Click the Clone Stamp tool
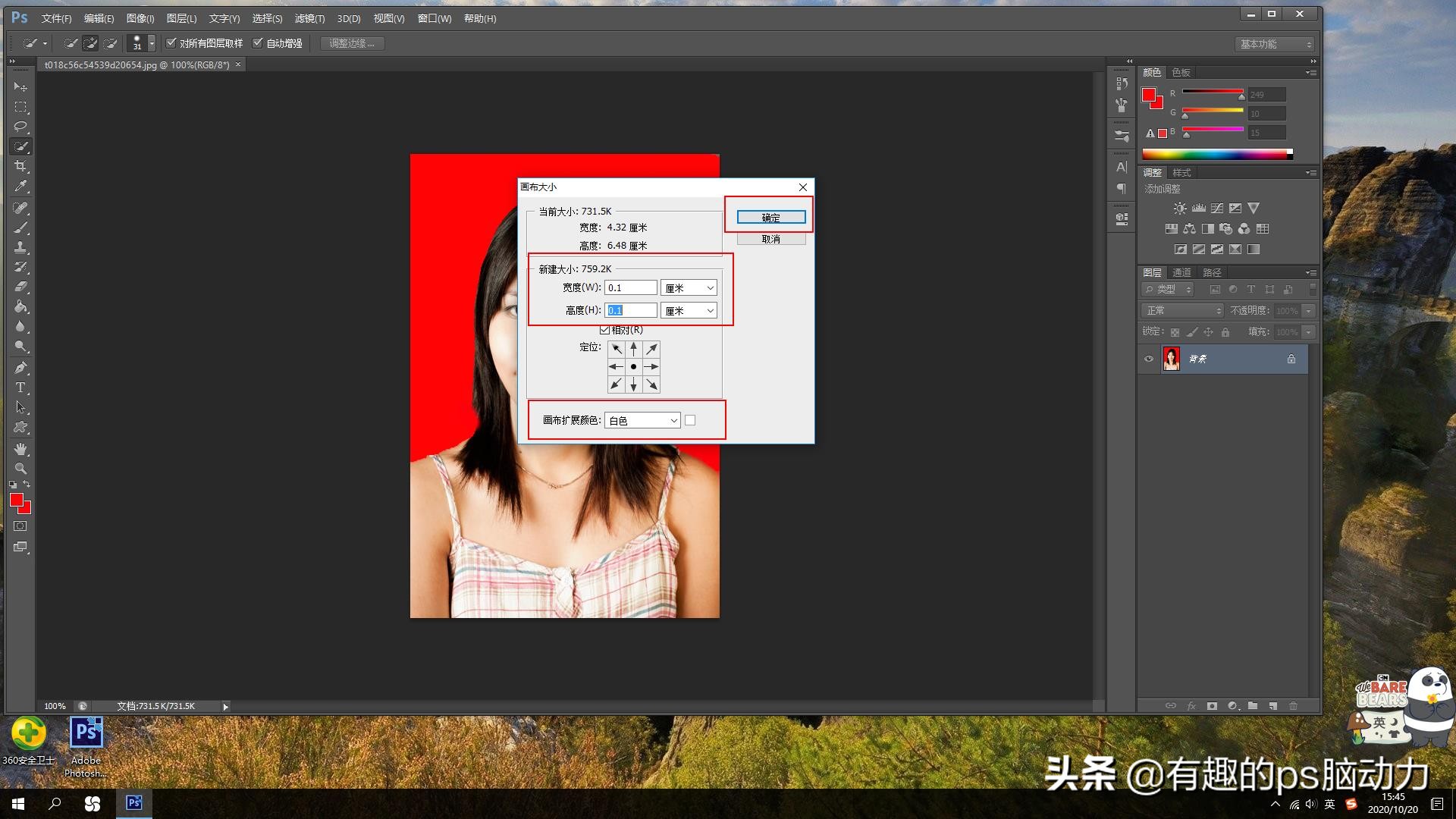This screenshot has height=819, width=1456. [x=20, y=247]
